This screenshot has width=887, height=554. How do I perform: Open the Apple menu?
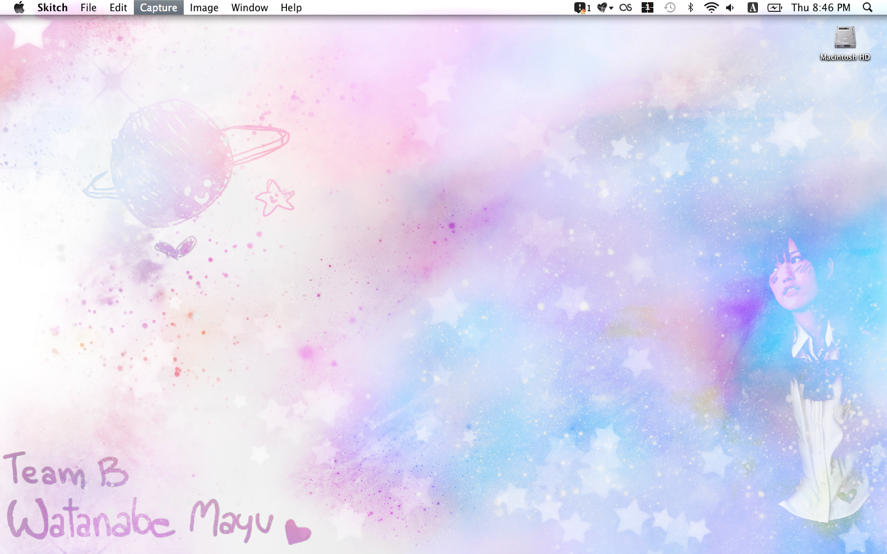pos(19,7)
